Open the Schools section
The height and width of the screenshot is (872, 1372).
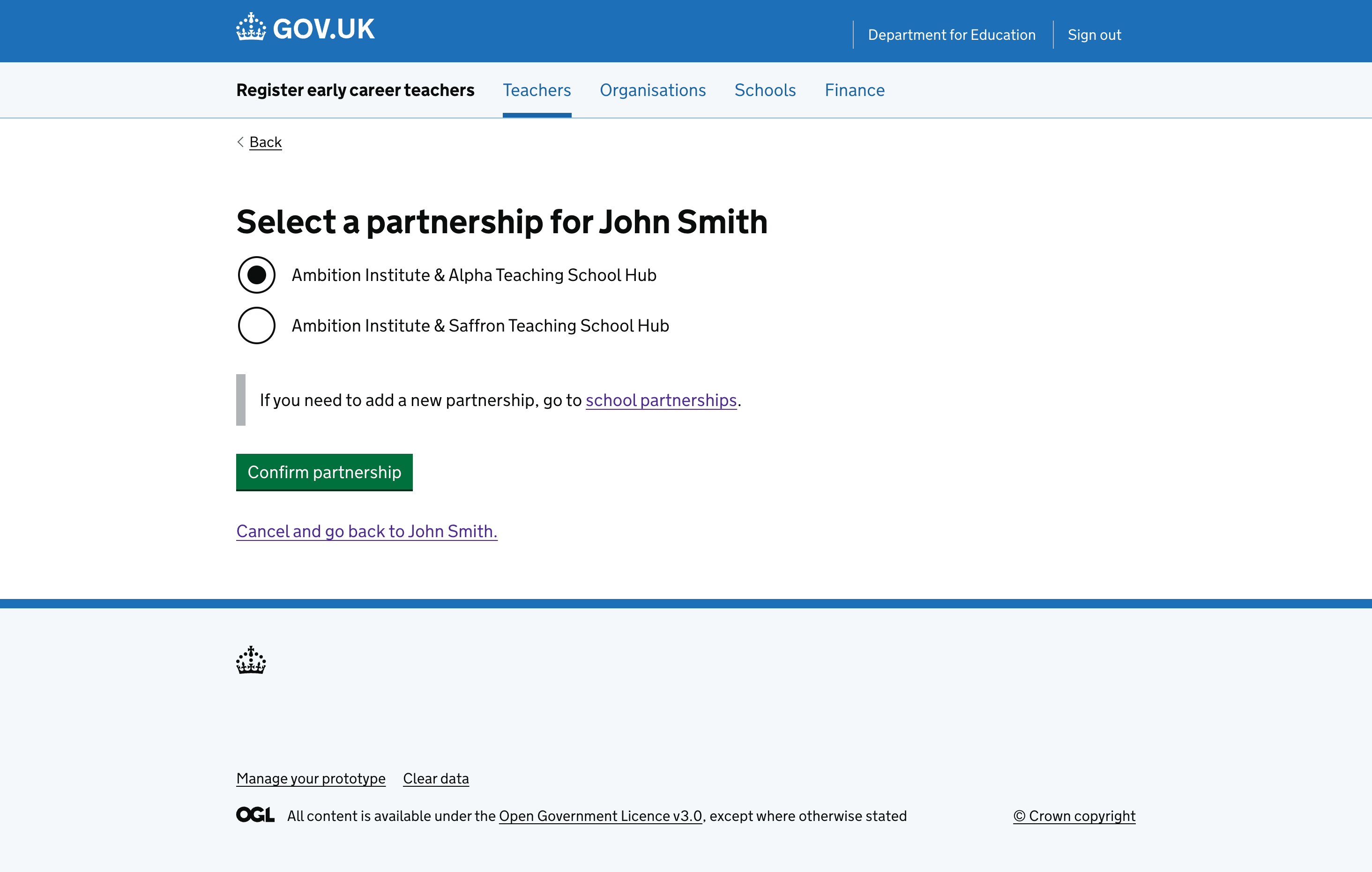[x=765, y=90]
